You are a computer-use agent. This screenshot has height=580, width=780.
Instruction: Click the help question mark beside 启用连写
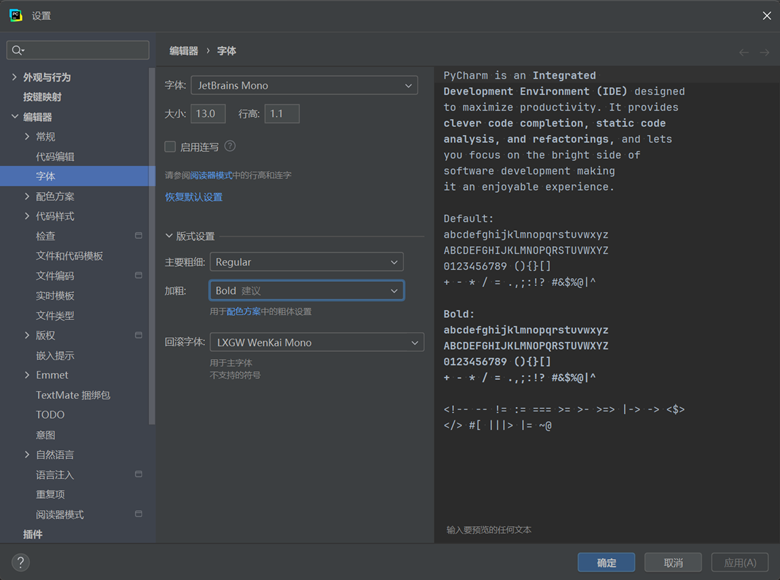pos(230,146)
